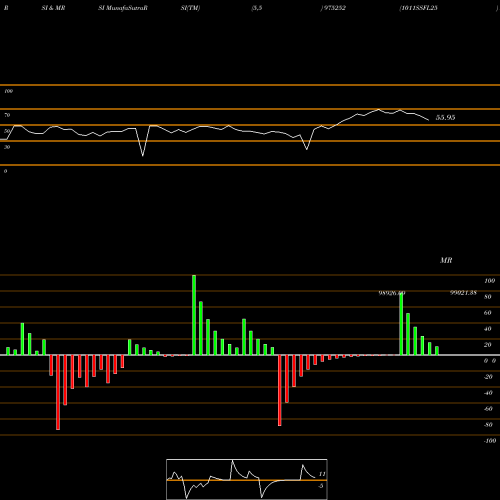Click the MR axis label -40
Screen dimensions: 500x500
[488, 393]
